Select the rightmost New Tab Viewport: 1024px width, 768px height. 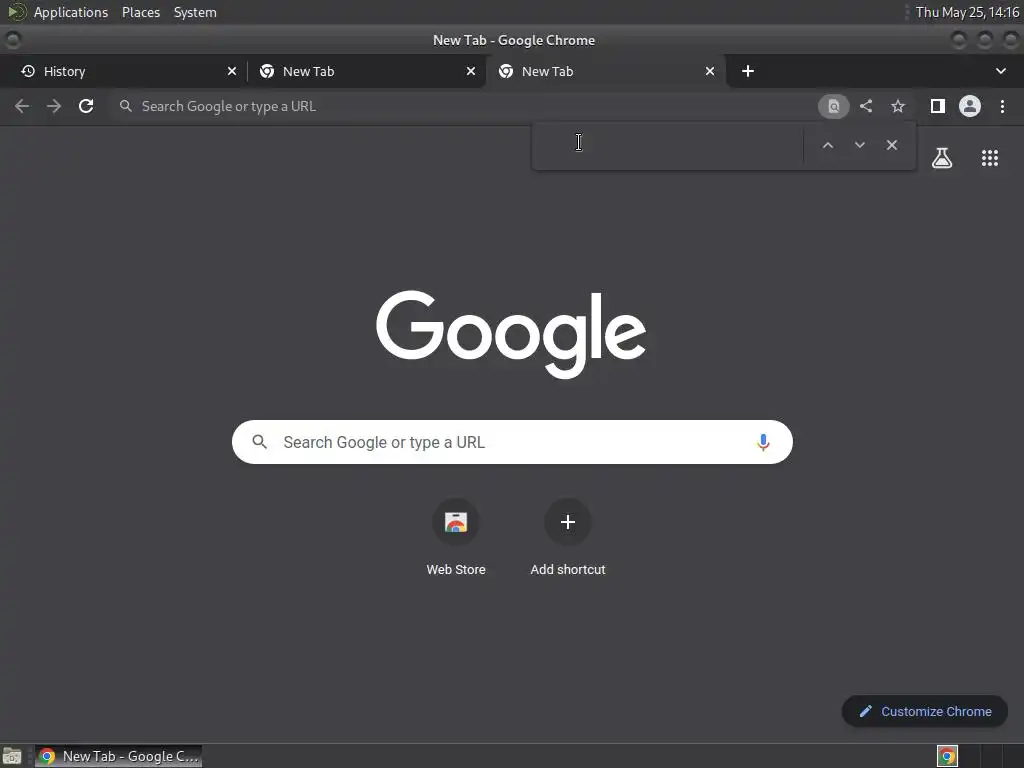[x=606, y=71]
